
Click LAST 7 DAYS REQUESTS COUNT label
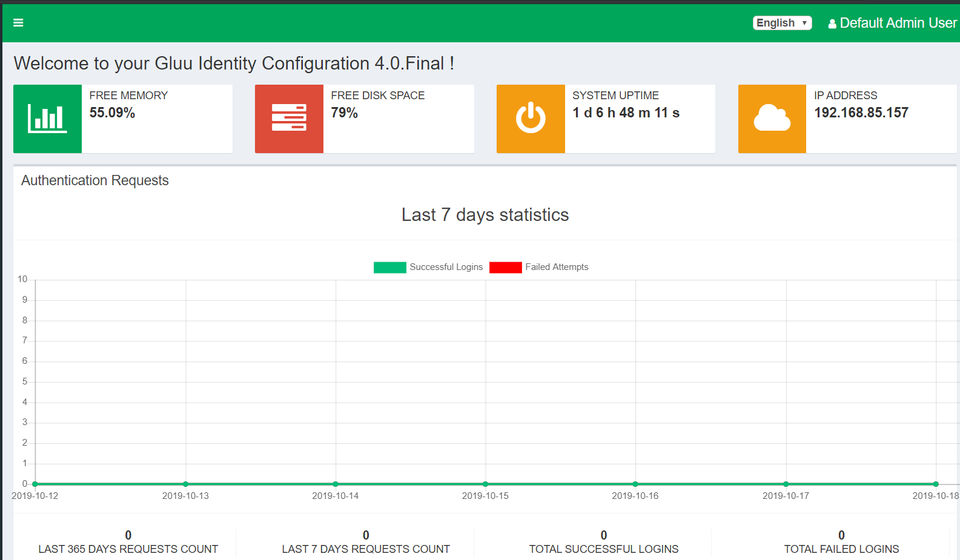click(x=366, y=549)
